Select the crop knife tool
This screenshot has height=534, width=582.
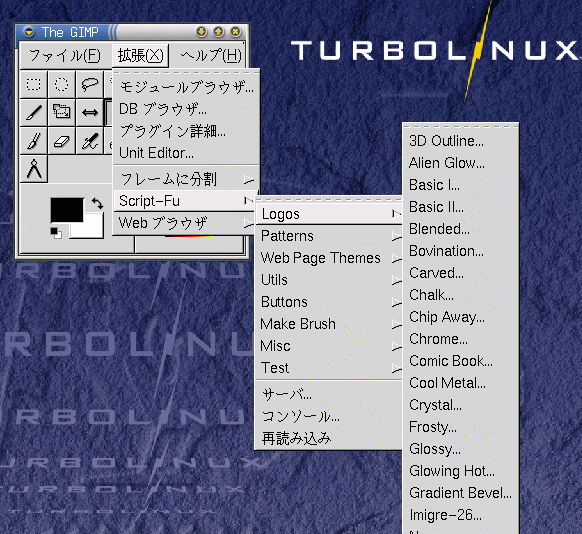pyautogui.click(x=33, y=112)
